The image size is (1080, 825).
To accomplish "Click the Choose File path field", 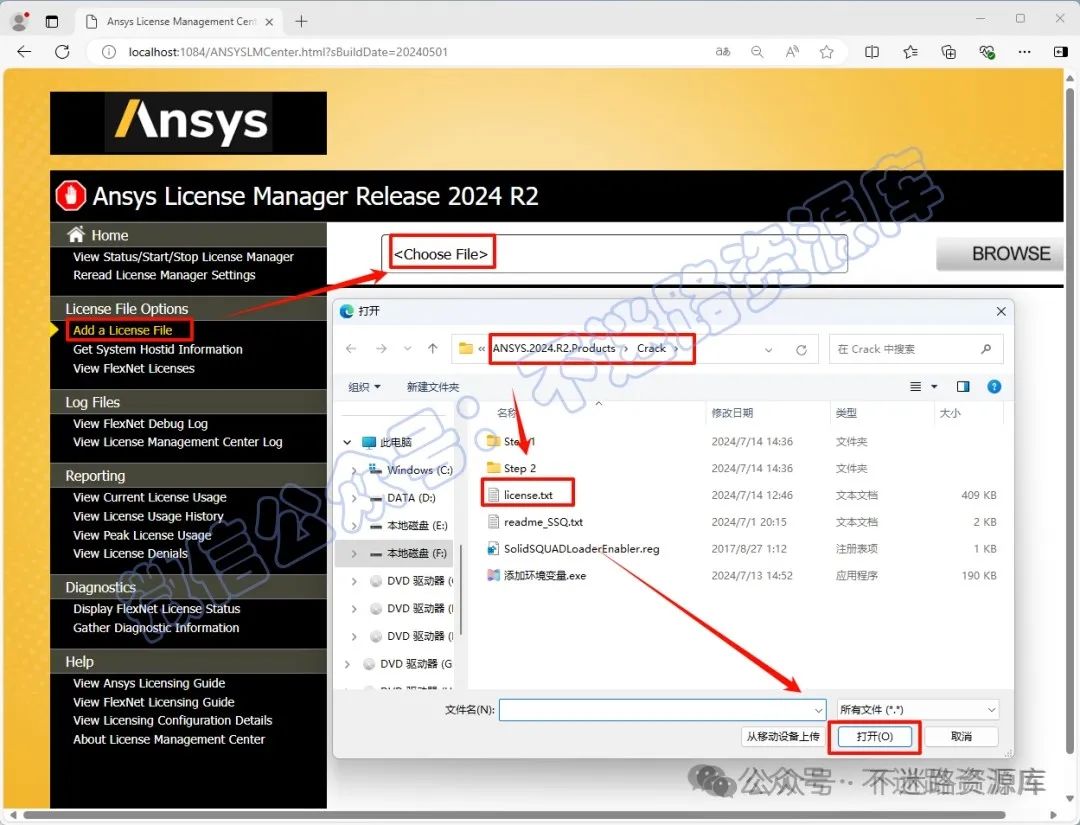I will click(x=614, y=253).
